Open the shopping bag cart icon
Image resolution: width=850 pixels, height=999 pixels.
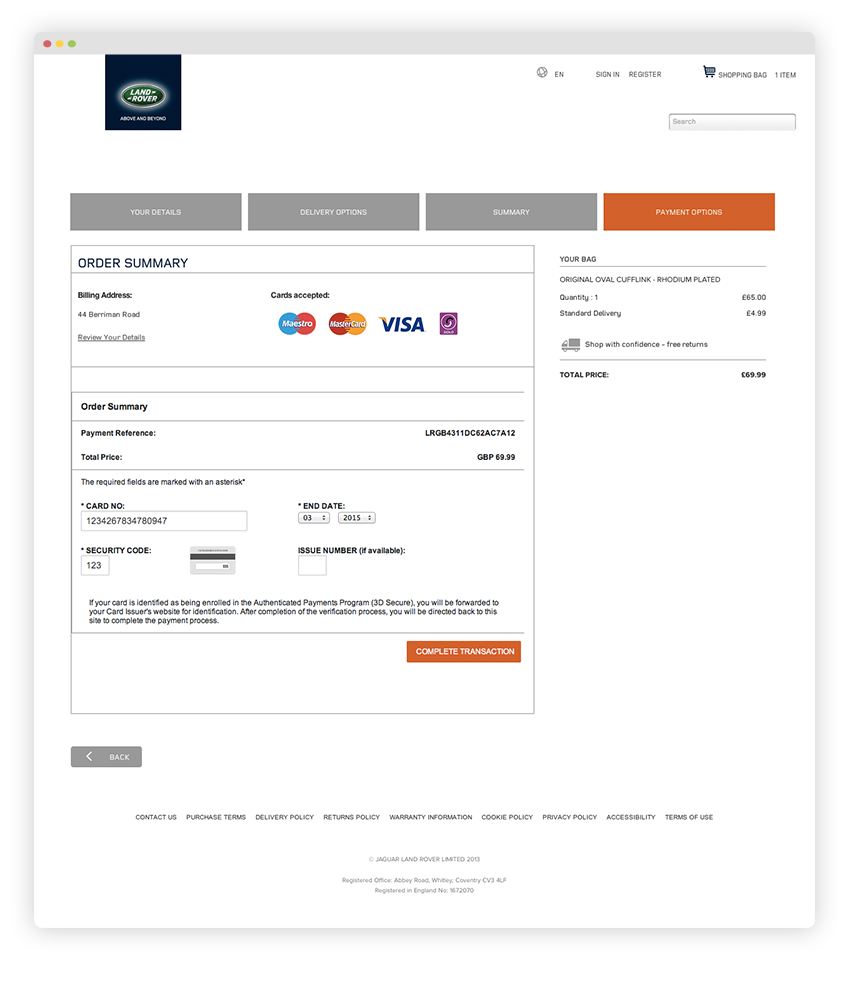point(709,71)
